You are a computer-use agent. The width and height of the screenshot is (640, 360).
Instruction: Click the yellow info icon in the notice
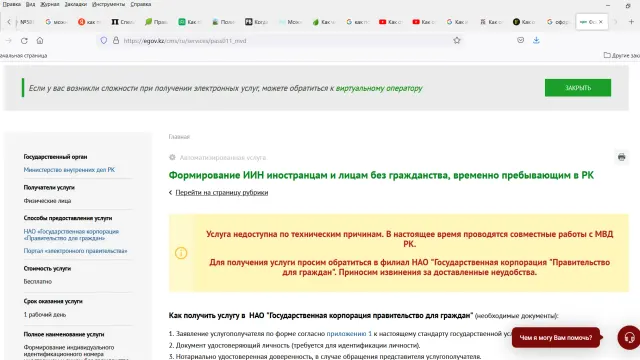point(181,253)
